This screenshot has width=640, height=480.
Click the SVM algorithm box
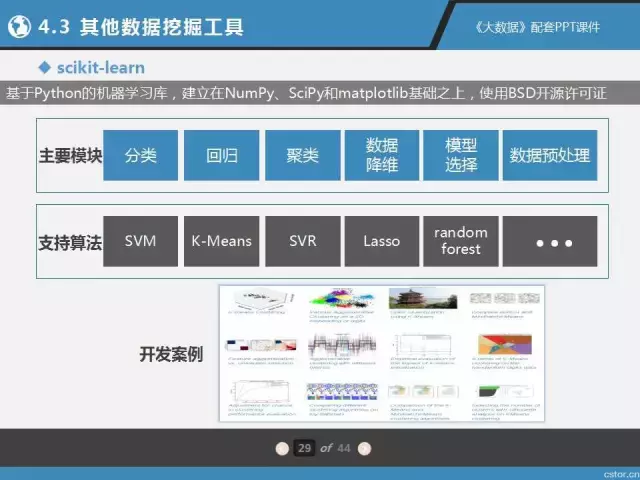140,241
